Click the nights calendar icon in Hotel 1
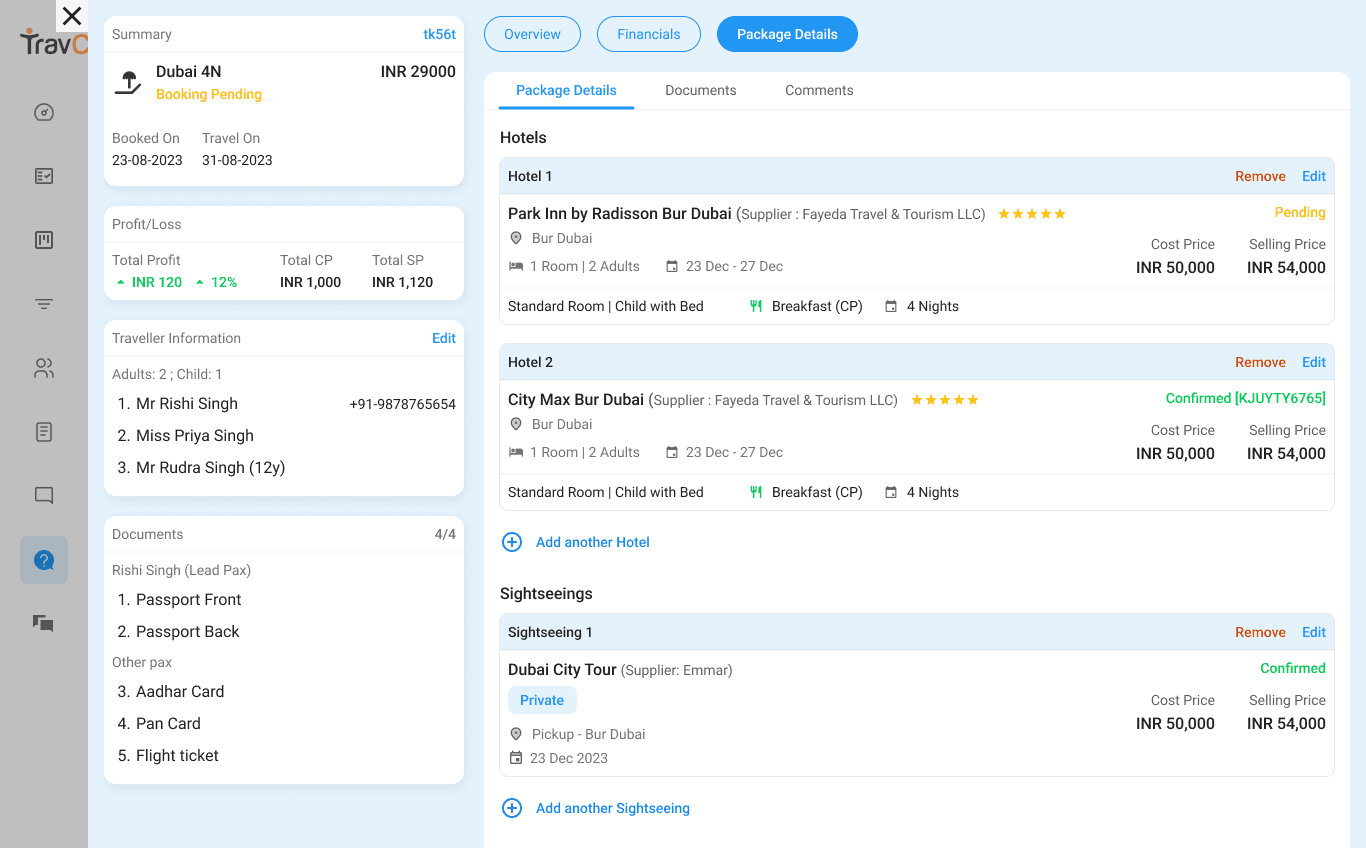 click(891, 306)
